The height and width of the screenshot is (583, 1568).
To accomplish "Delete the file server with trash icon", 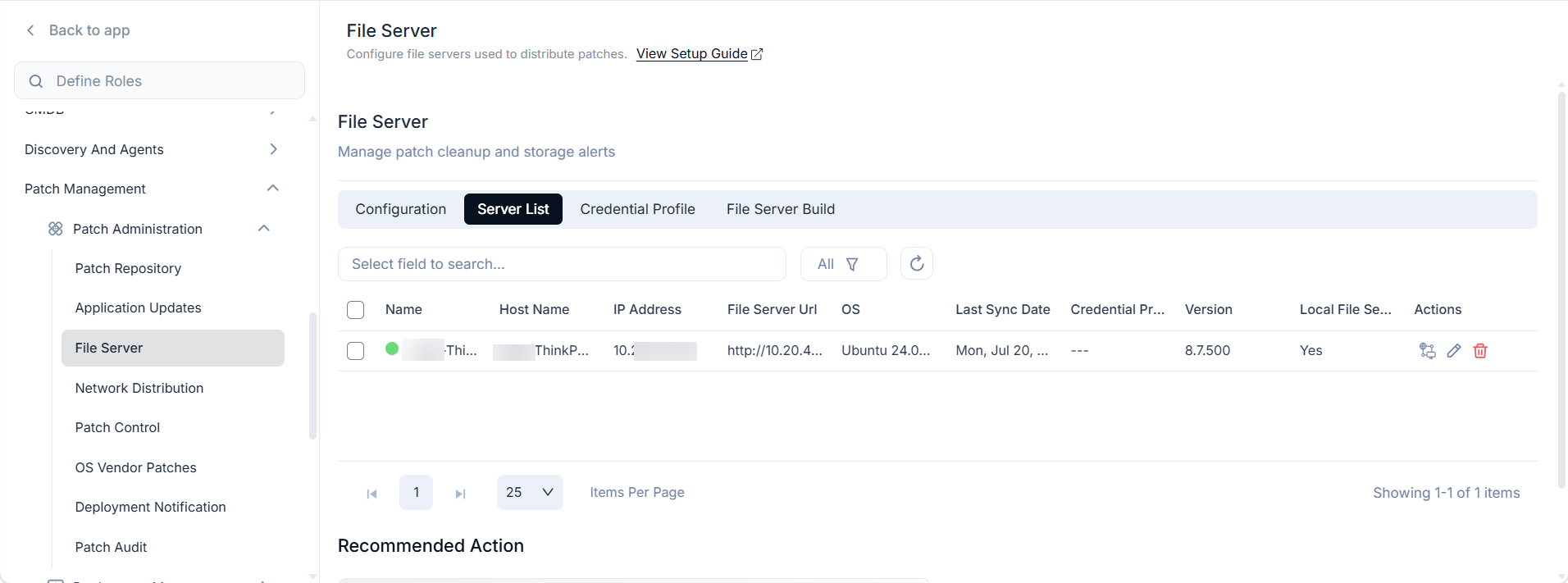I will [x=1480, y=351].
